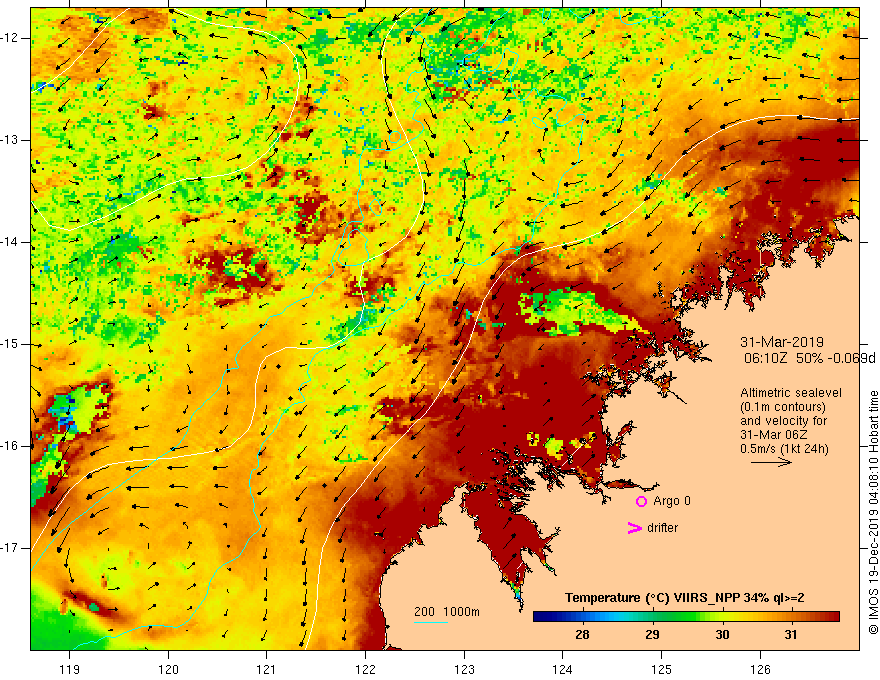Click the latitude label -16
Viewport: 880px width, 680px height.
coord(10,446)
